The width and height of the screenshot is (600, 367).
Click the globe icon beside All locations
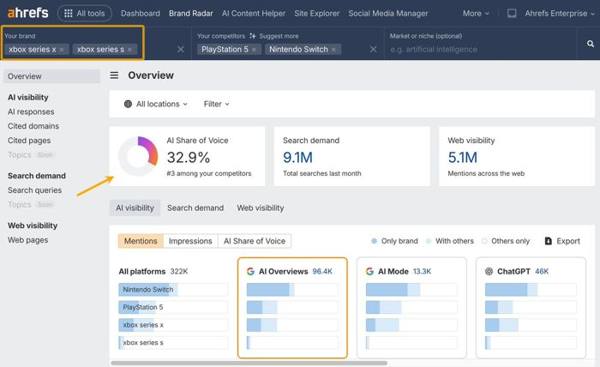(128, 104)
